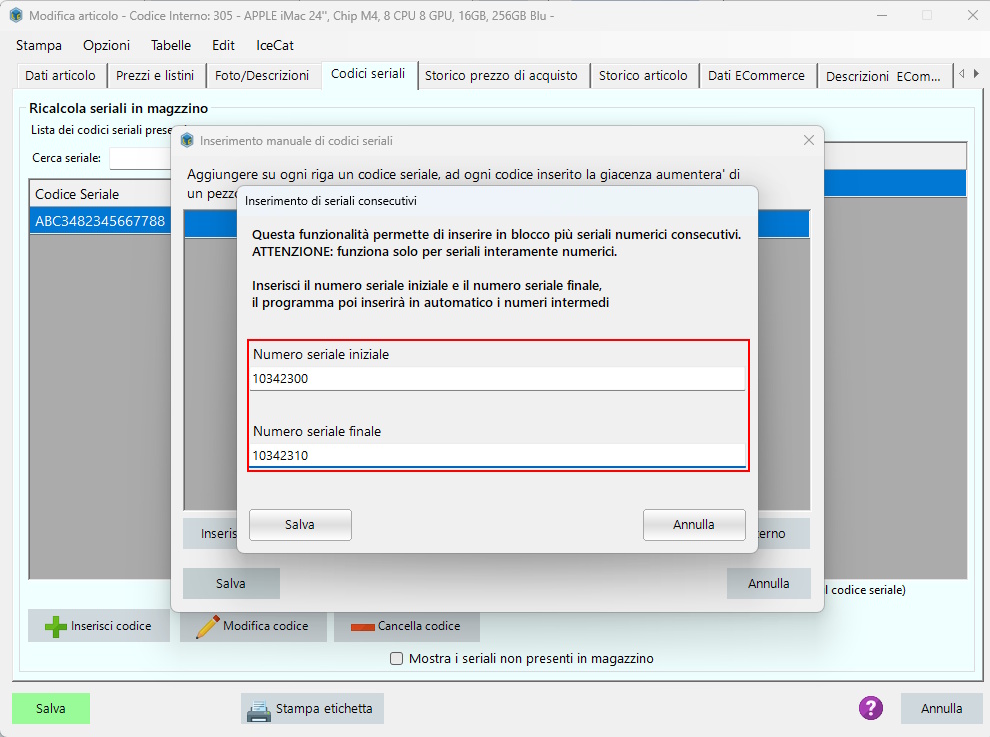This screenshot has height=737, width=990.
Task: Select serial ABC3482345667788 in the list
Action: click(x=99, y=221)
